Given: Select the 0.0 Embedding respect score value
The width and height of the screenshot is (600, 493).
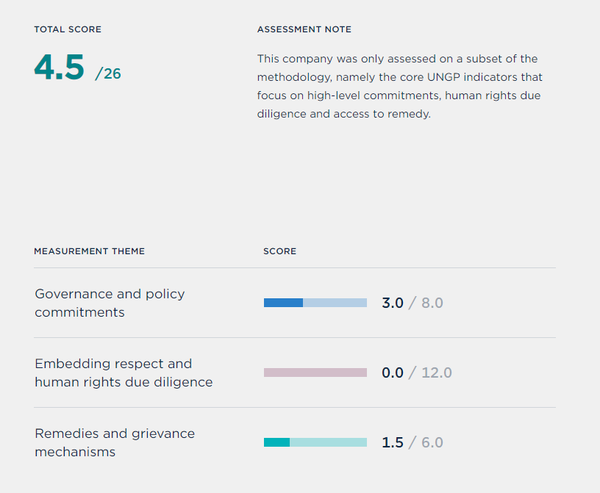Looking at the screenshot, I should [x=392, y=373].
